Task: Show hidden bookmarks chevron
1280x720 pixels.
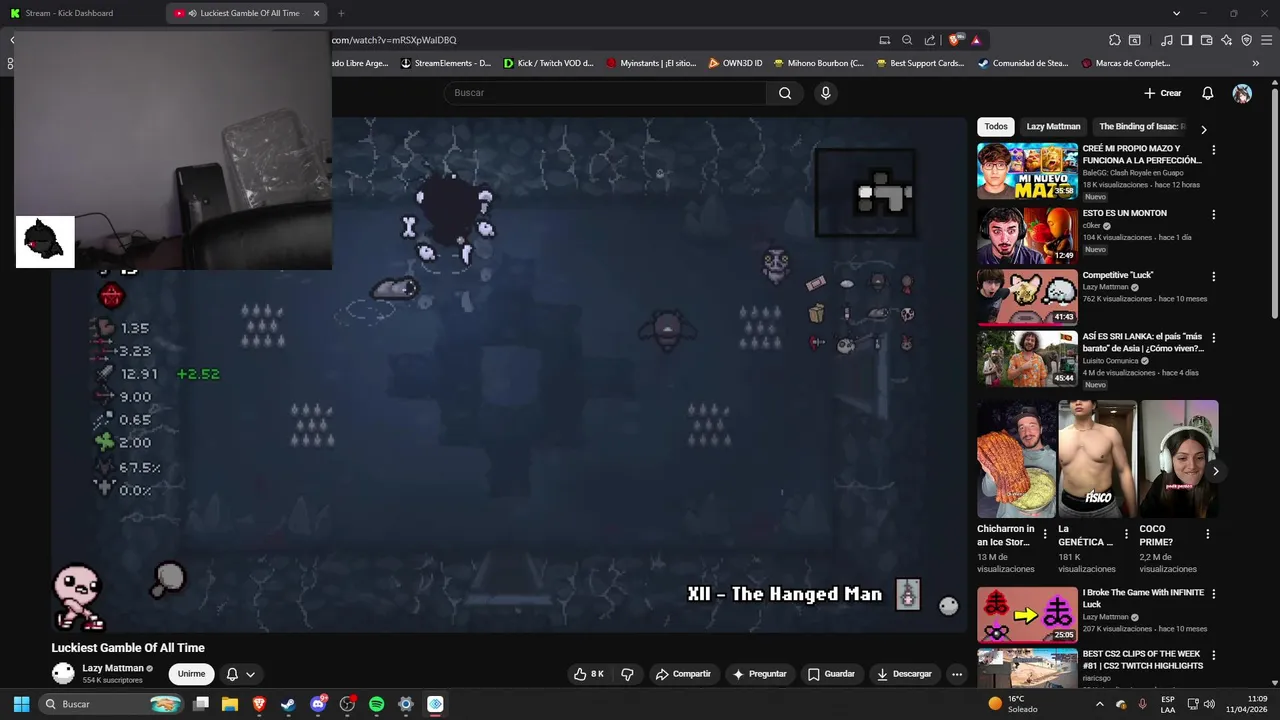Action: [1256, 63]
